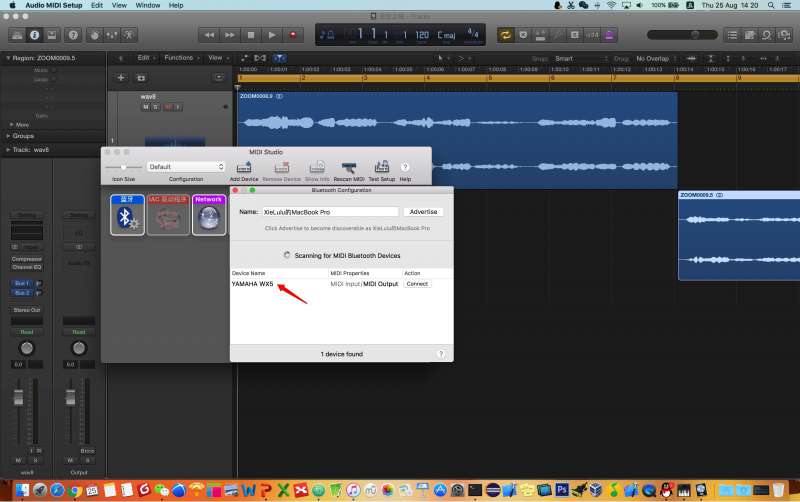Click the Icon Size slider
Image resolution: width=800 pixels, height=502 pixels.
[124, 167]
